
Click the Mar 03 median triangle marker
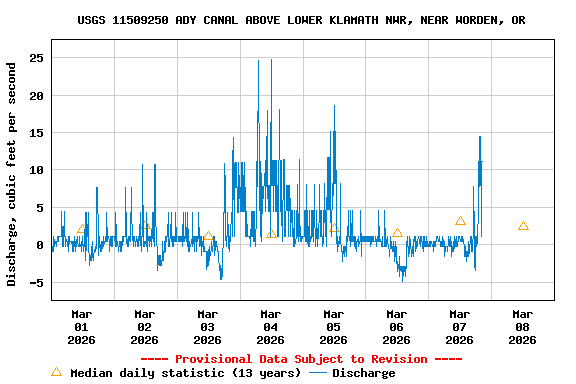pos(208,236)
